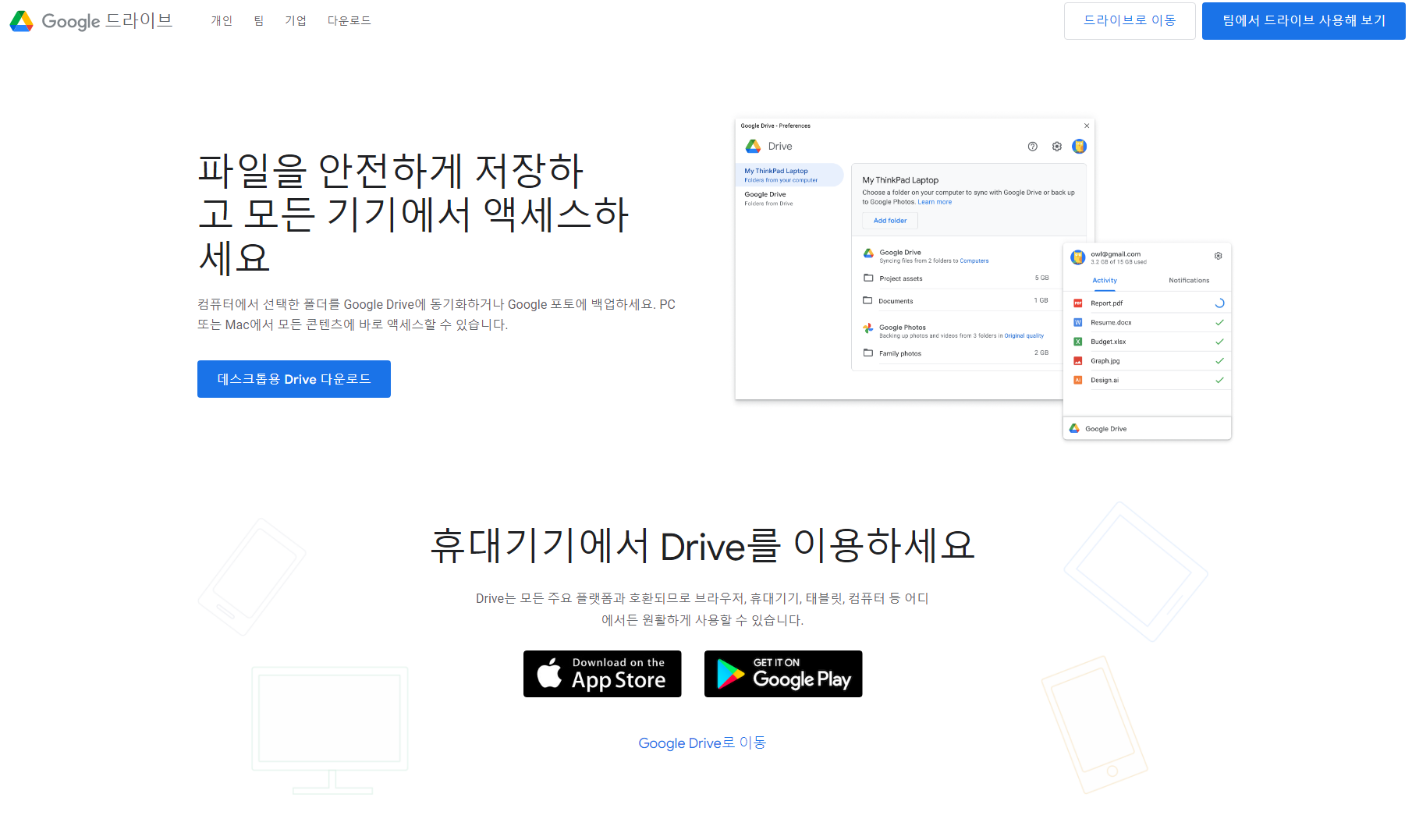Click the My ThinkPad Laptop panel heading
The image size is (1412, 840).
(x=900, y=180)
